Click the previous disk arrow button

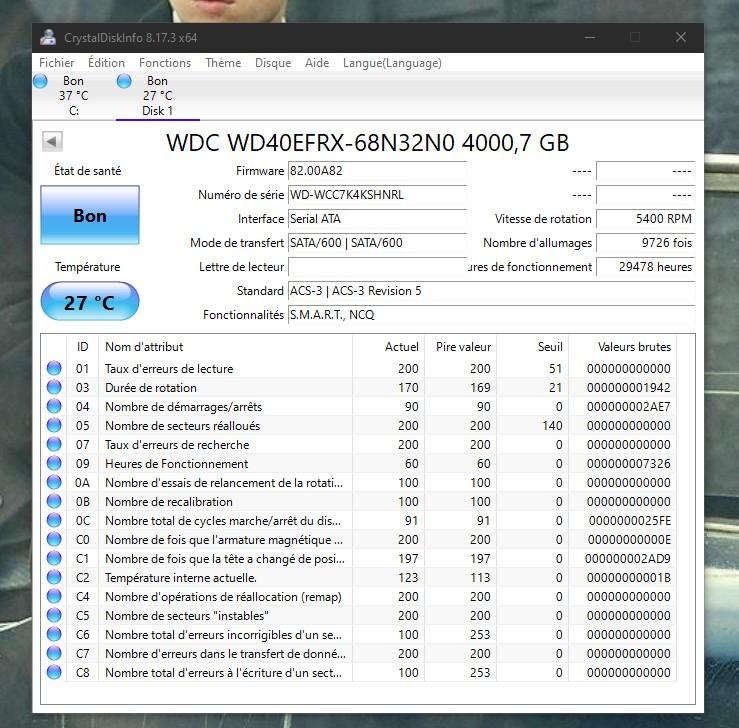[52, 142]
